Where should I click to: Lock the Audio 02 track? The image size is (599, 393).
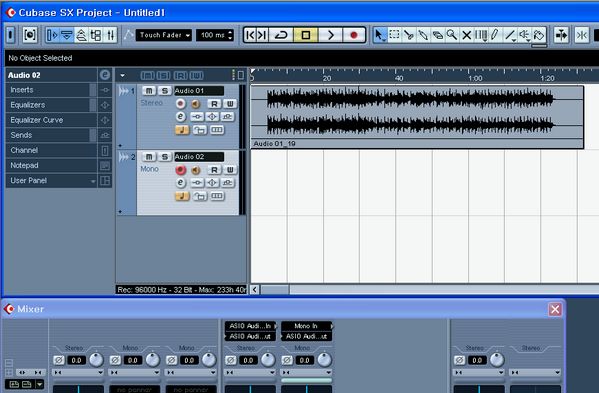[x=199, y=196]
